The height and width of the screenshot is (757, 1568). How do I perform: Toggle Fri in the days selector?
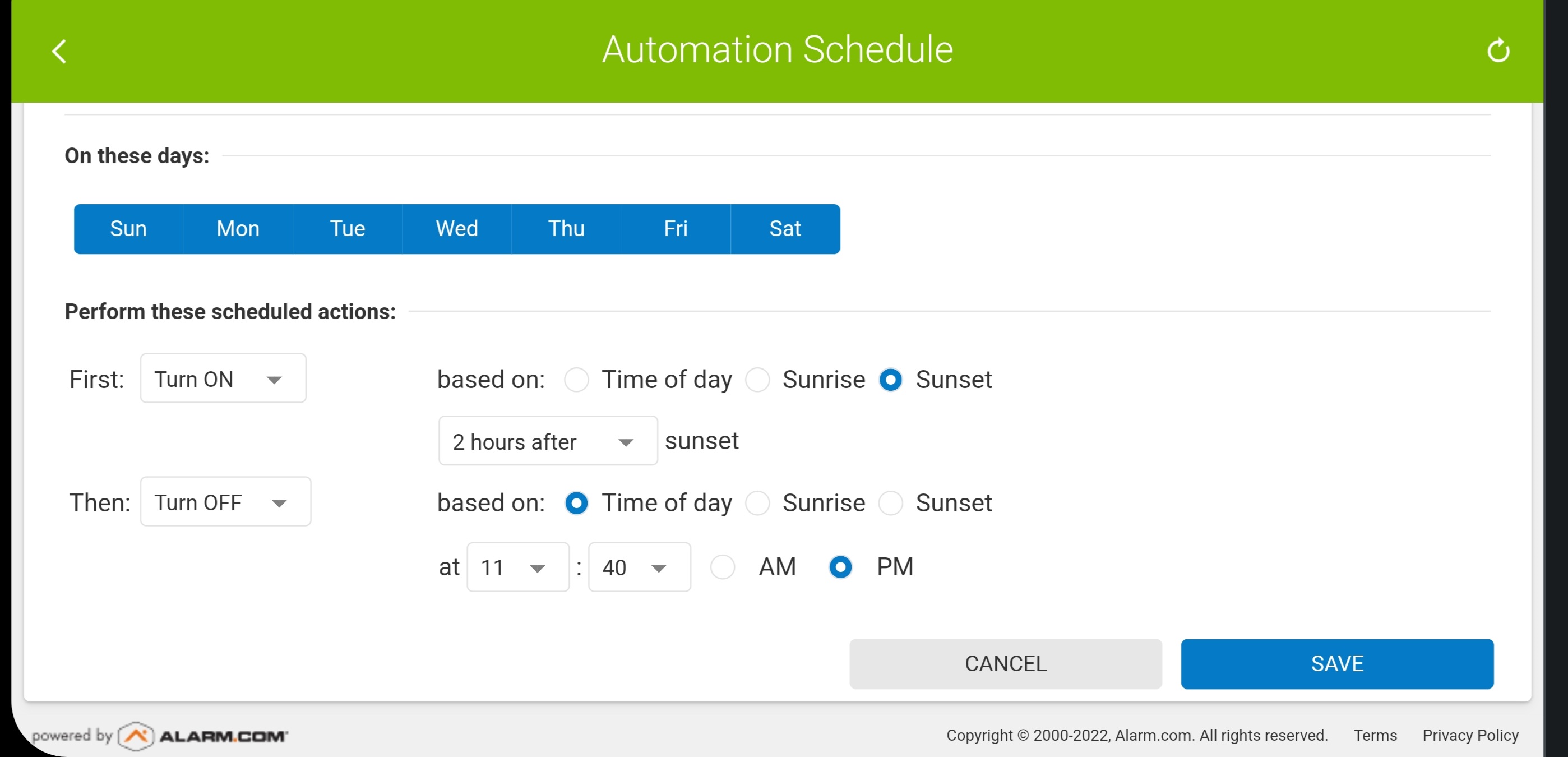pyautogui.click(x=676, y=229)
